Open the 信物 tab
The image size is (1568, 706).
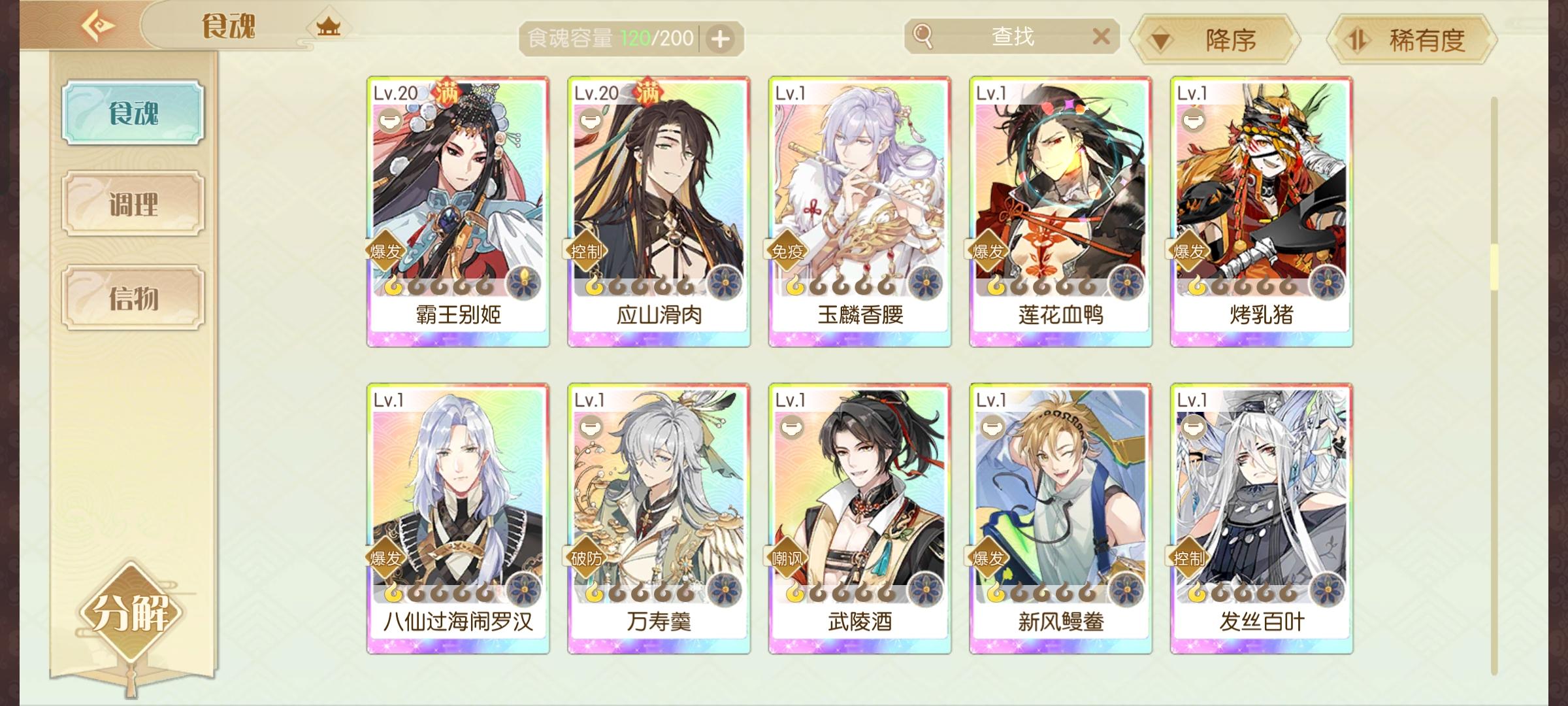click(x=133, y=297)
